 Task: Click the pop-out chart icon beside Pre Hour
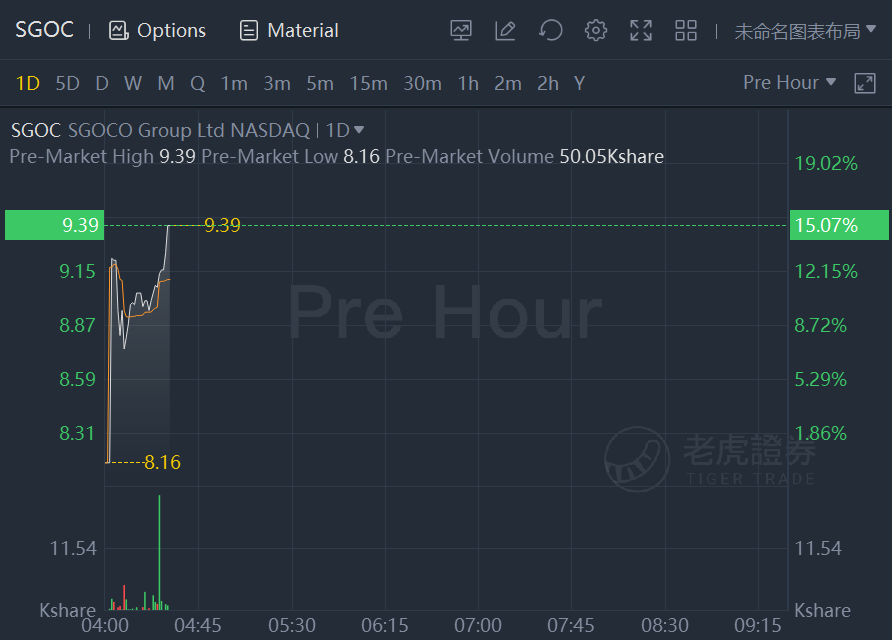[x=865, y=83]
